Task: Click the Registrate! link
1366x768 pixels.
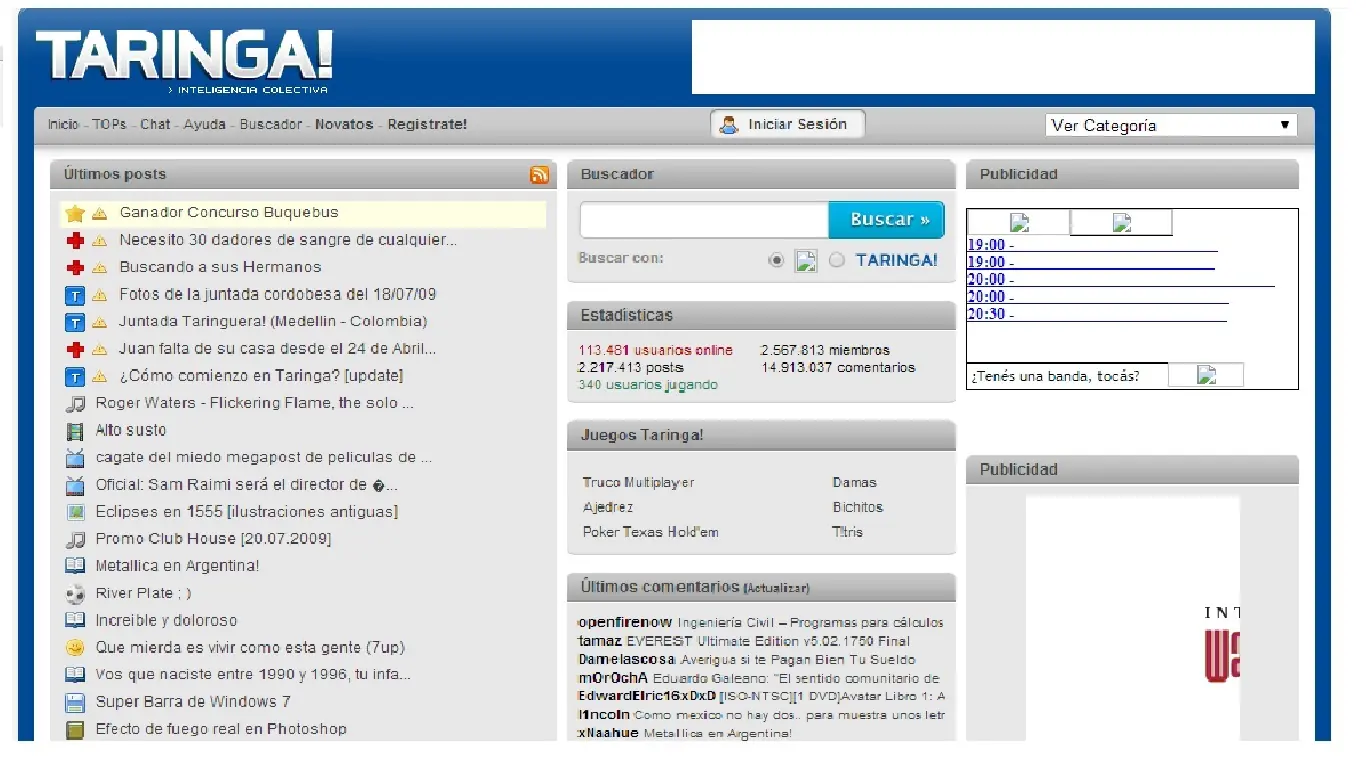Action: [x=427, y=125]
